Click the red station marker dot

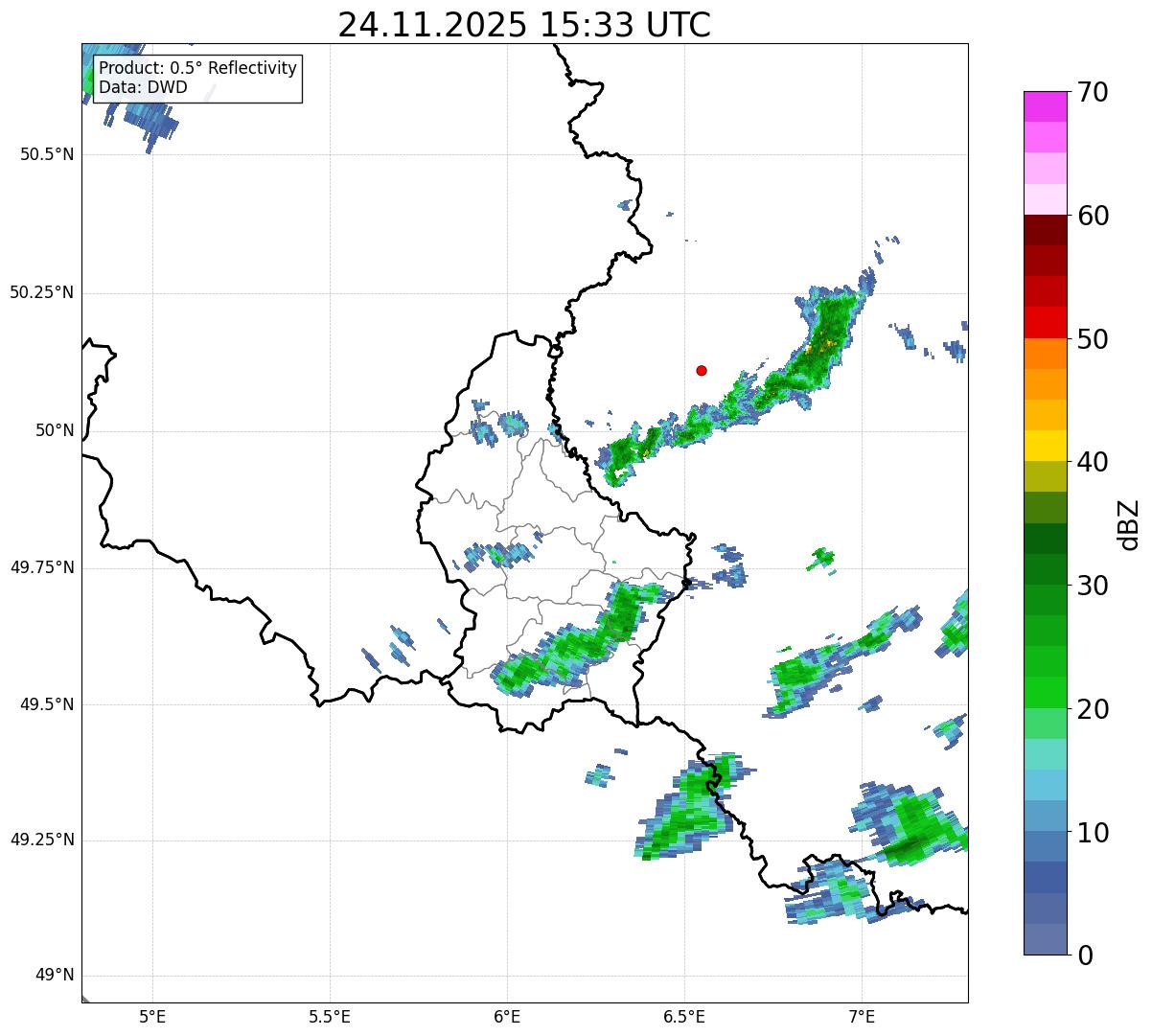(x=702, y=370)
